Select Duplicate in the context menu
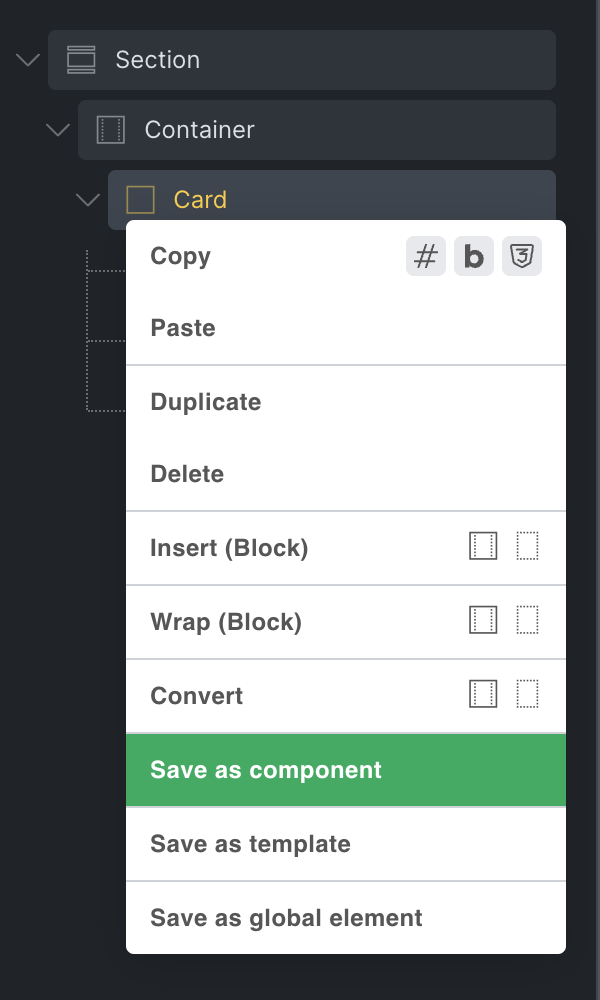The height and width of the screenshot is (1000, 600). pyautogui.click(x=206, y=402)
